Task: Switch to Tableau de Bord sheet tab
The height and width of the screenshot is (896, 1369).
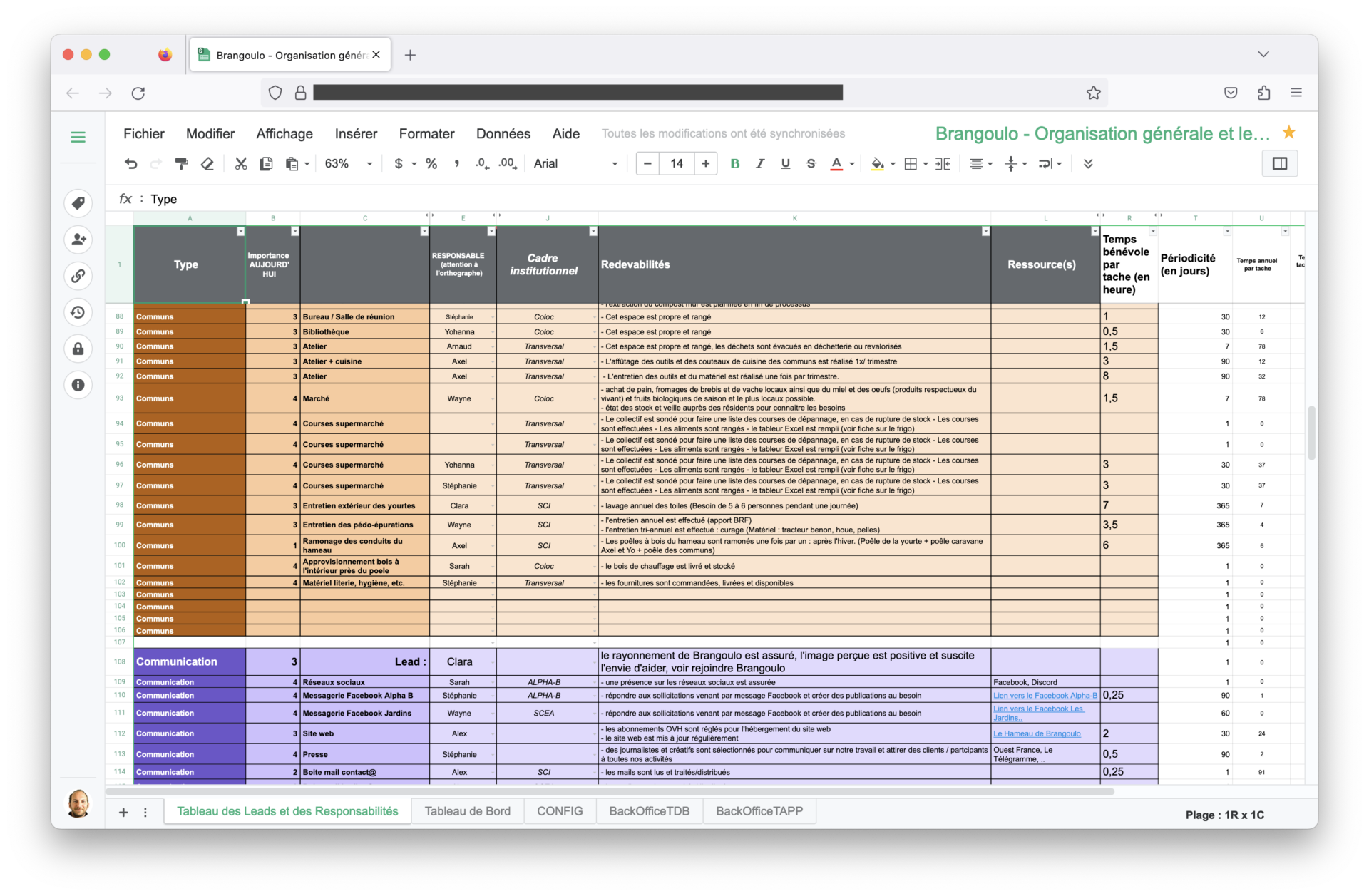Action: coord(468,811)
